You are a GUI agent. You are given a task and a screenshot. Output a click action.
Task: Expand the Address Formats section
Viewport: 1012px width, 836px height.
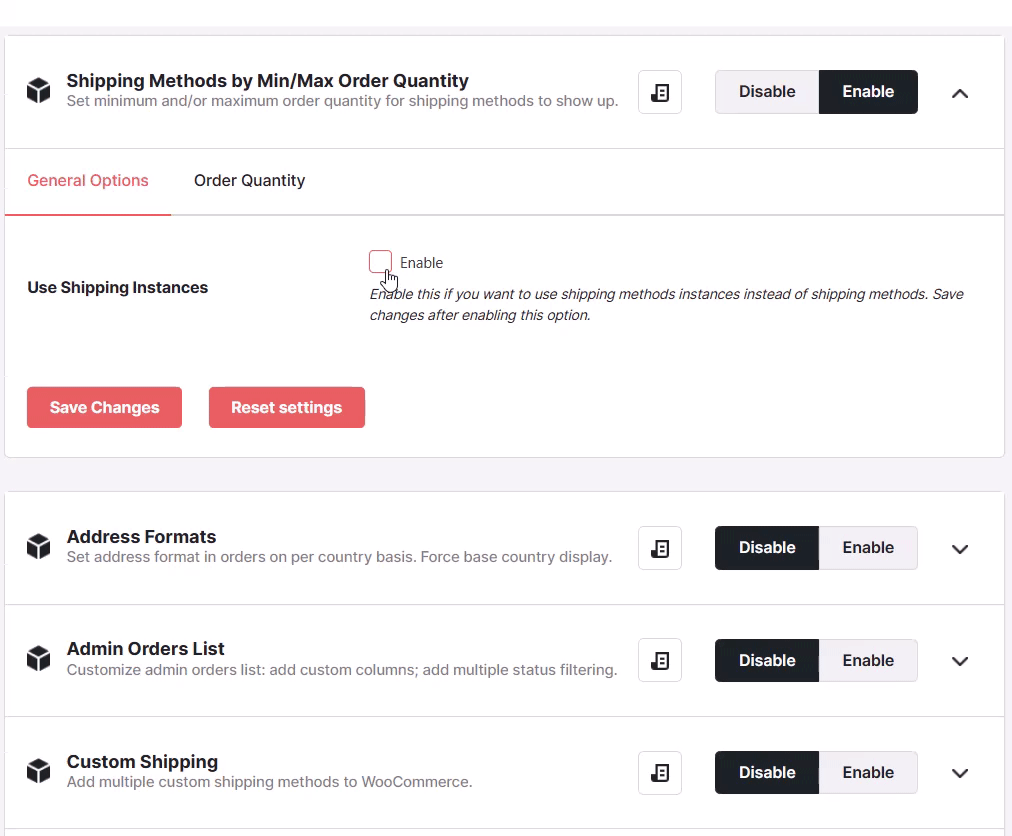[960, 549]
